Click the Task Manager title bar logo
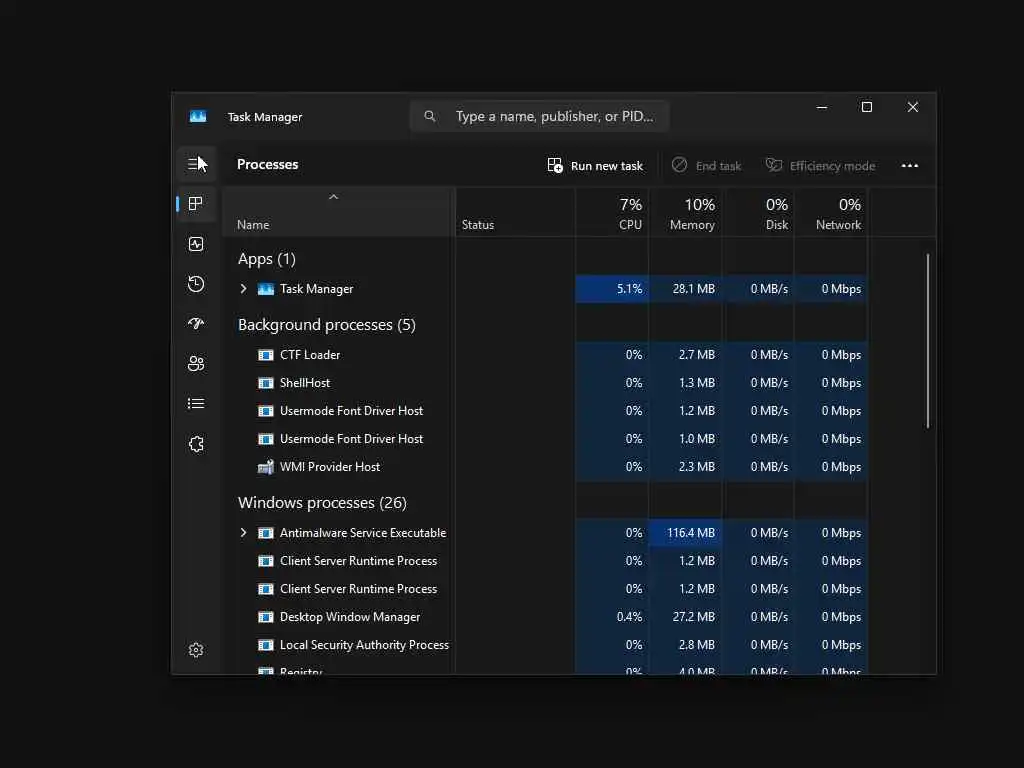 click(x=198, y=116)
